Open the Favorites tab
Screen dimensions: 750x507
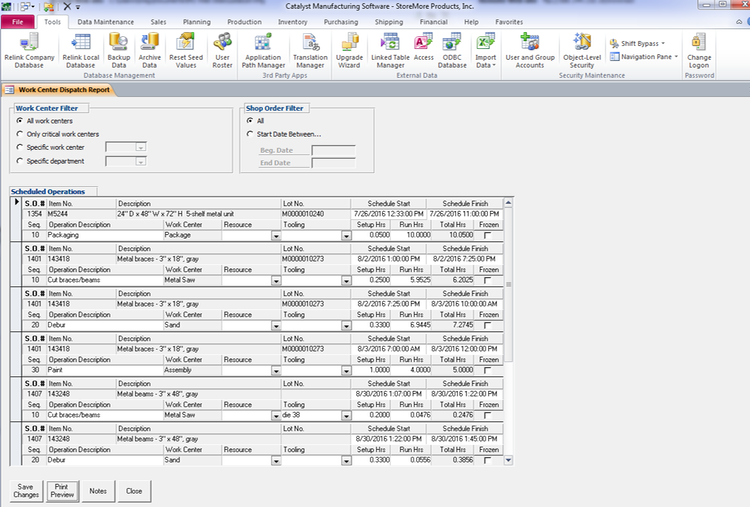(x=509, y=22)
